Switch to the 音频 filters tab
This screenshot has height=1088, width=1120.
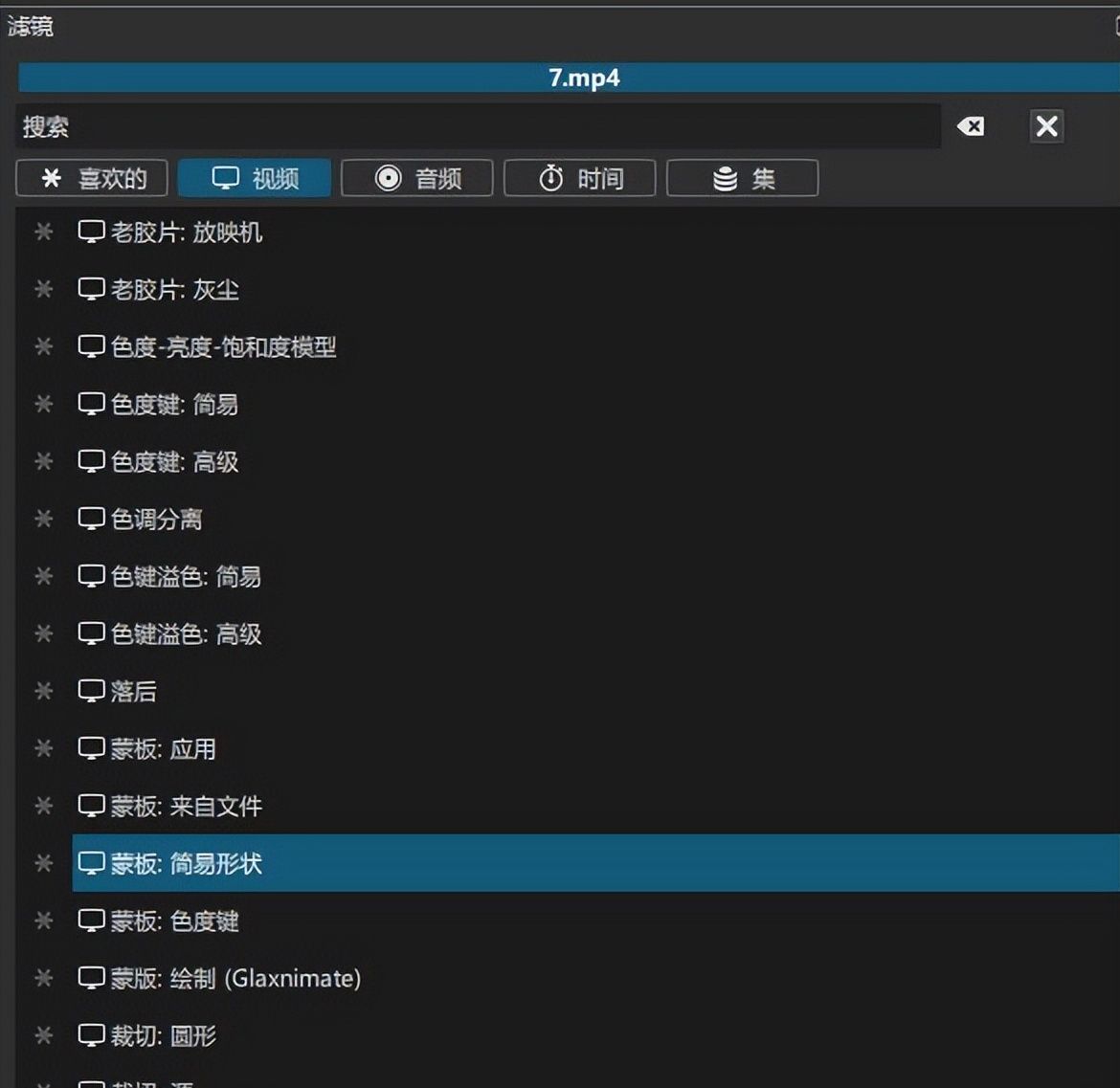coord(416,178)
